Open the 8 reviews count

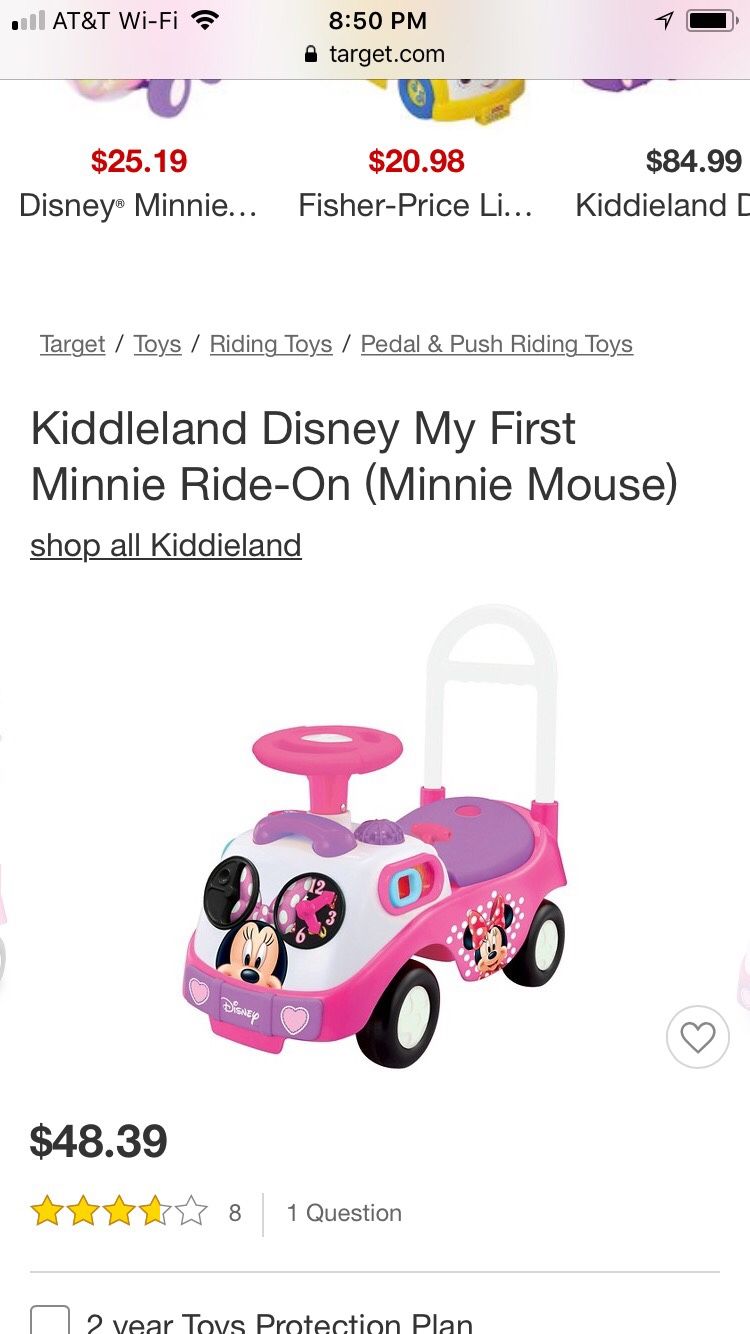pos(235,1213)
